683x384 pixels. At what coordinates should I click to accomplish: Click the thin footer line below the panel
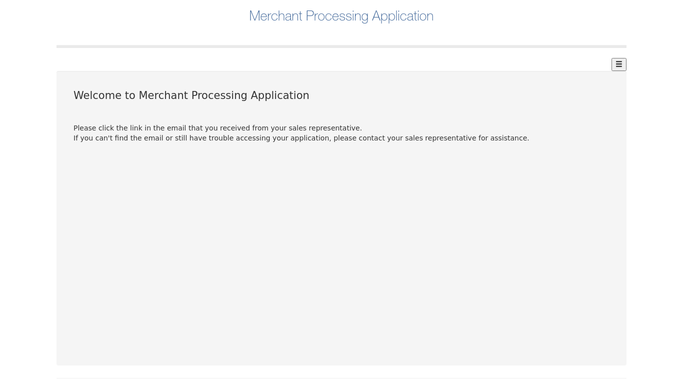coord(342,378)
